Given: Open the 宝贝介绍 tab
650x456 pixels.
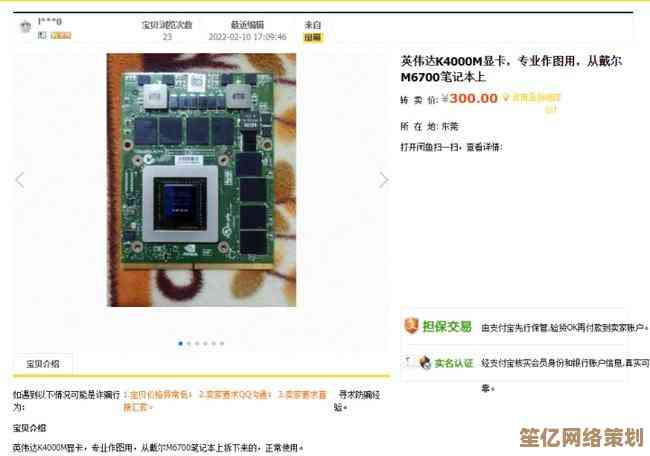Looking at the screenshot, I should (43, 364).
